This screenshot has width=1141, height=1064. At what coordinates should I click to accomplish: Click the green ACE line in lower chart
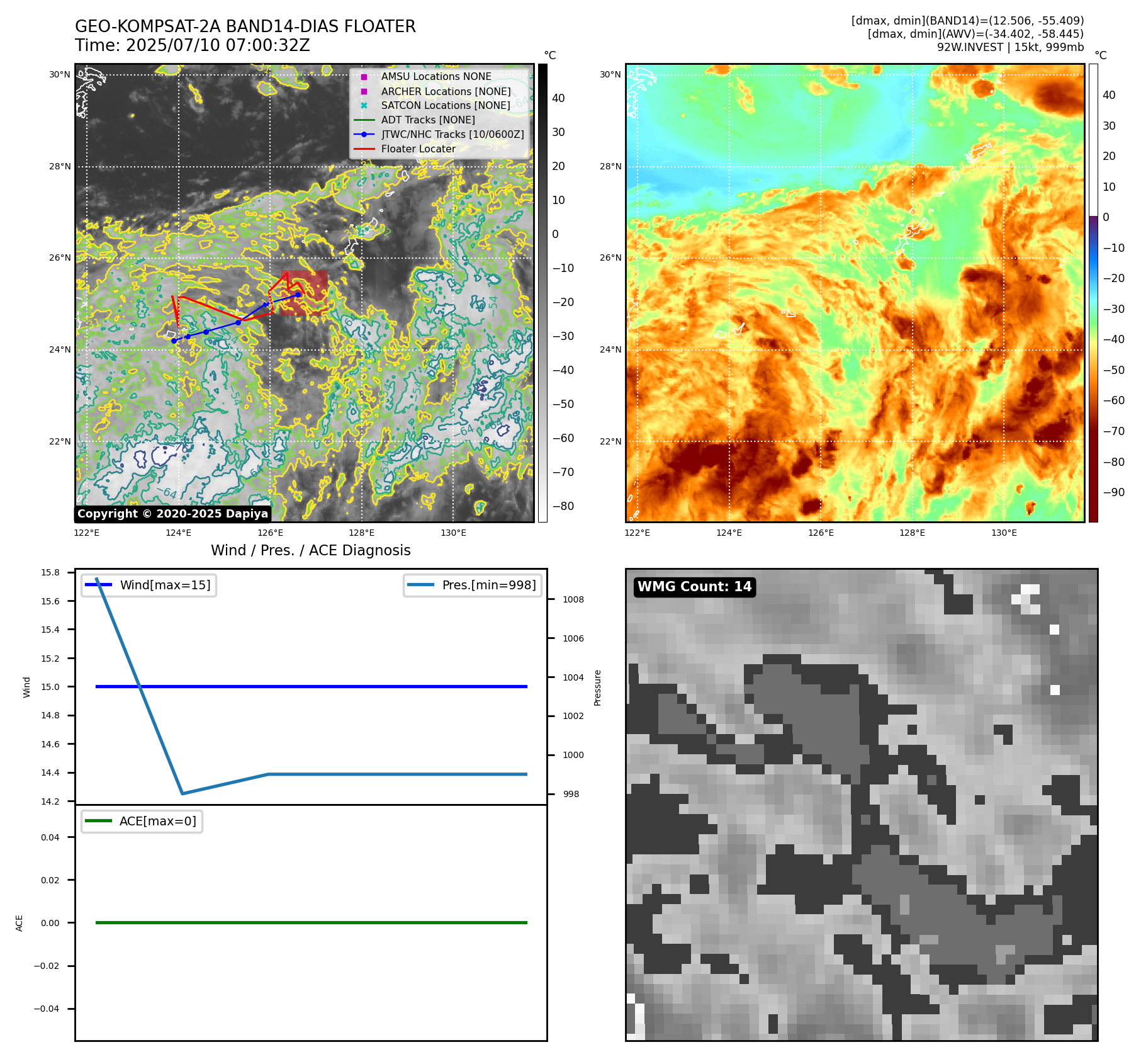312,922
